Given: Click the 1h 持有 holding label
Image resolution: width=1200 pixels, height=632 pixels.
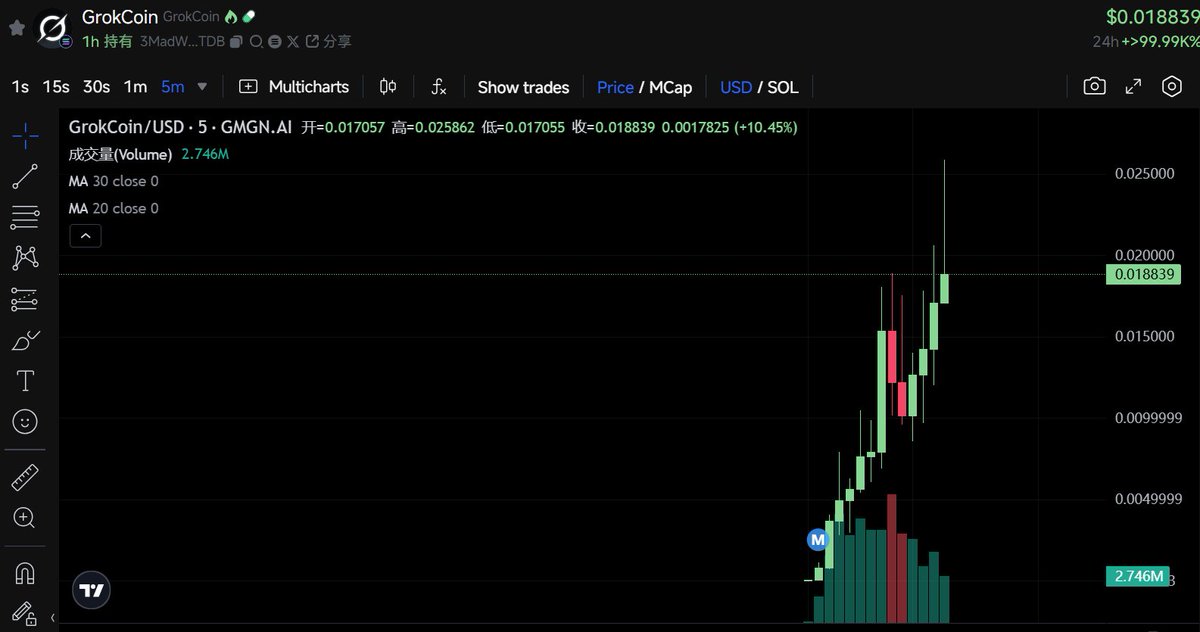Looking at the screenshot, I should [107, 42].
